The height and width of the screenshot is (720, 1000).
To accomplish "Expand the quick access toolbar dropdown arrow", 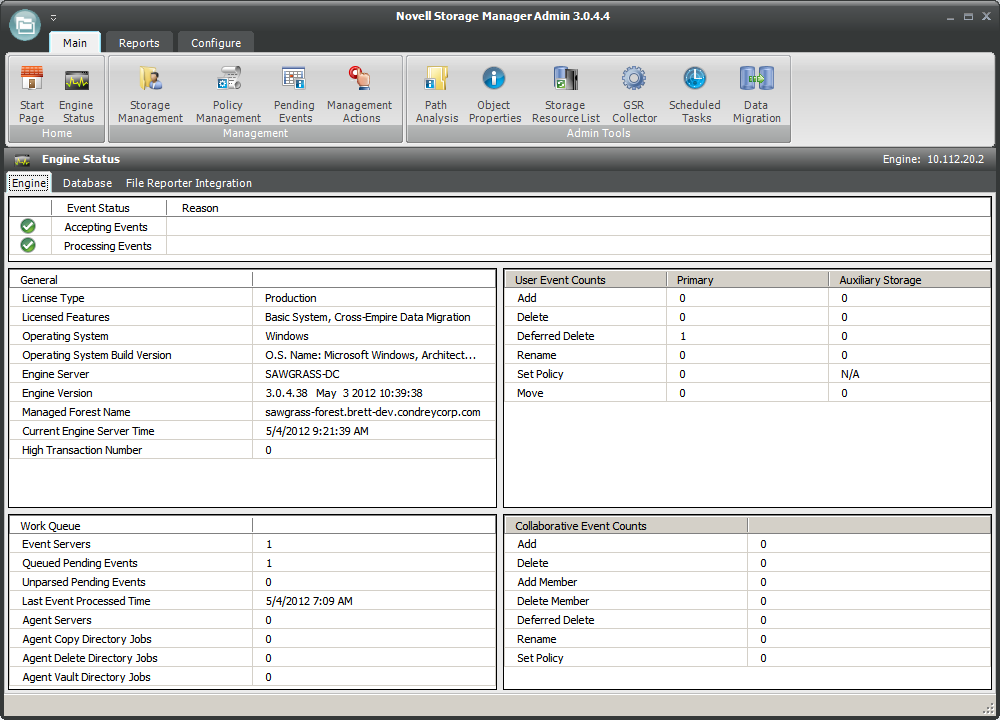I will coord(54,17).
